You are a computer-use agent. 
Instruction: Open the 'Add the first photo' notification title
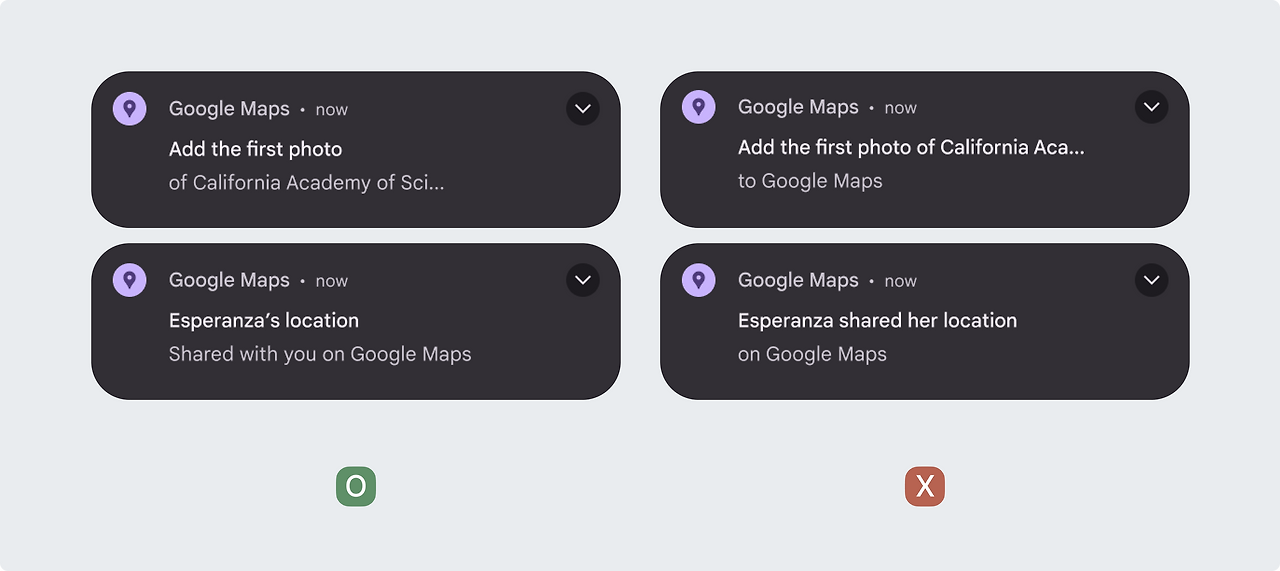[x=256, y=149]
